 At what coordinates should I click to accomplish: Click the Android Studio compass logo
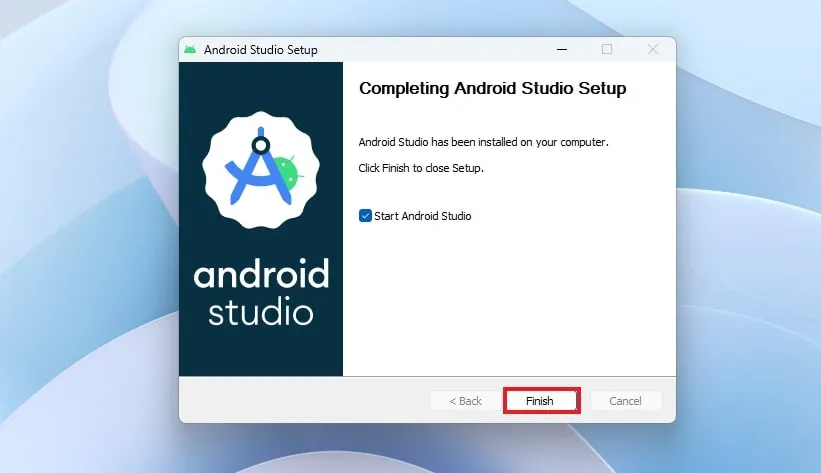pyautogui.click(x=261, y=170)
